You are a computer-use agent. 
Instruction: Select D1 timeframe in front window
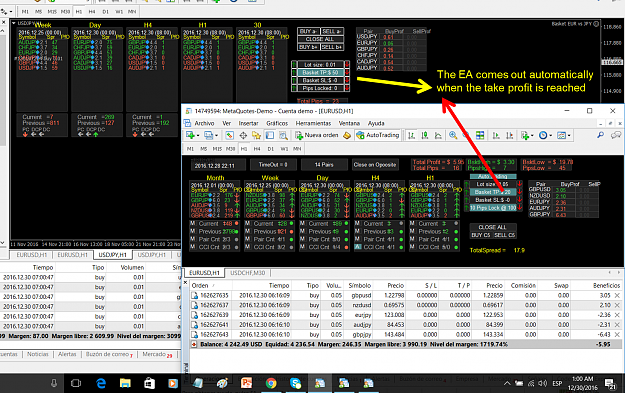(271, 149)
